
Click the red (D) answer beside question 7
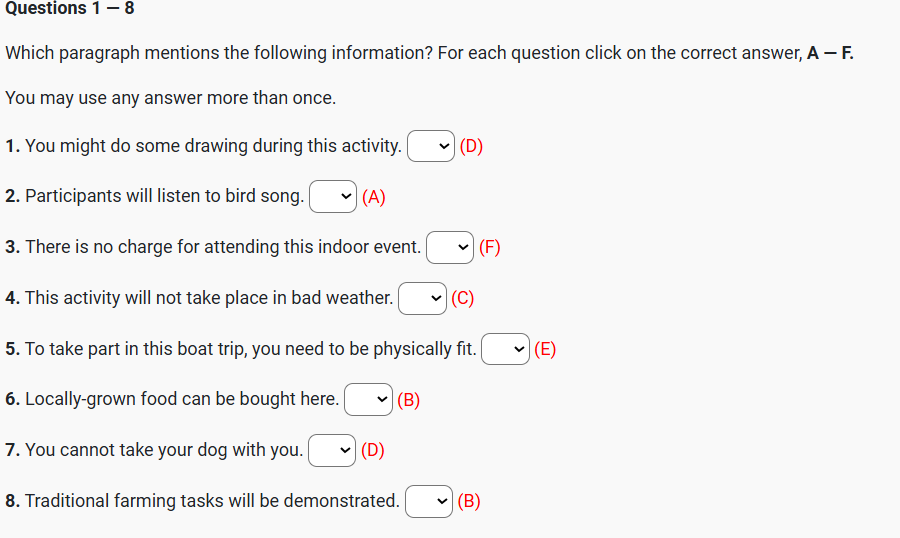point(372,450)
